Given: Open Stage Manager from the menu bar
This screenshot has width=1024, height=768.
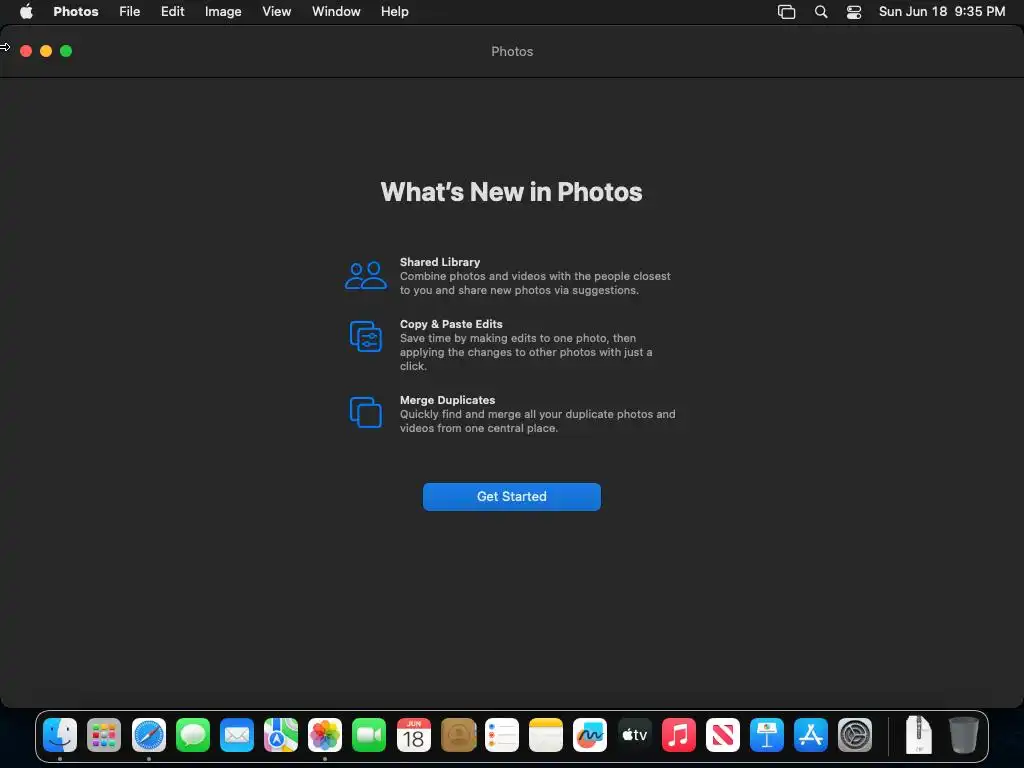Looking at the screenshot, I should coord(786,12).
